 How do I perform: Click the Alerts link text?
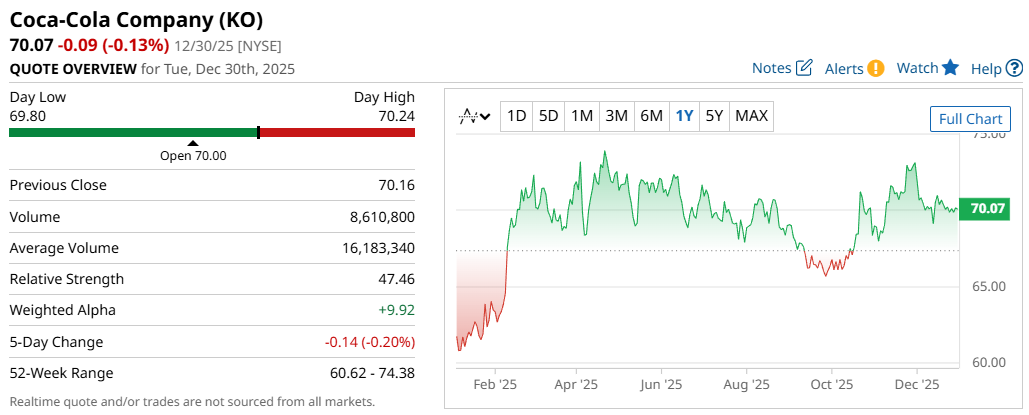pos(844,68)
